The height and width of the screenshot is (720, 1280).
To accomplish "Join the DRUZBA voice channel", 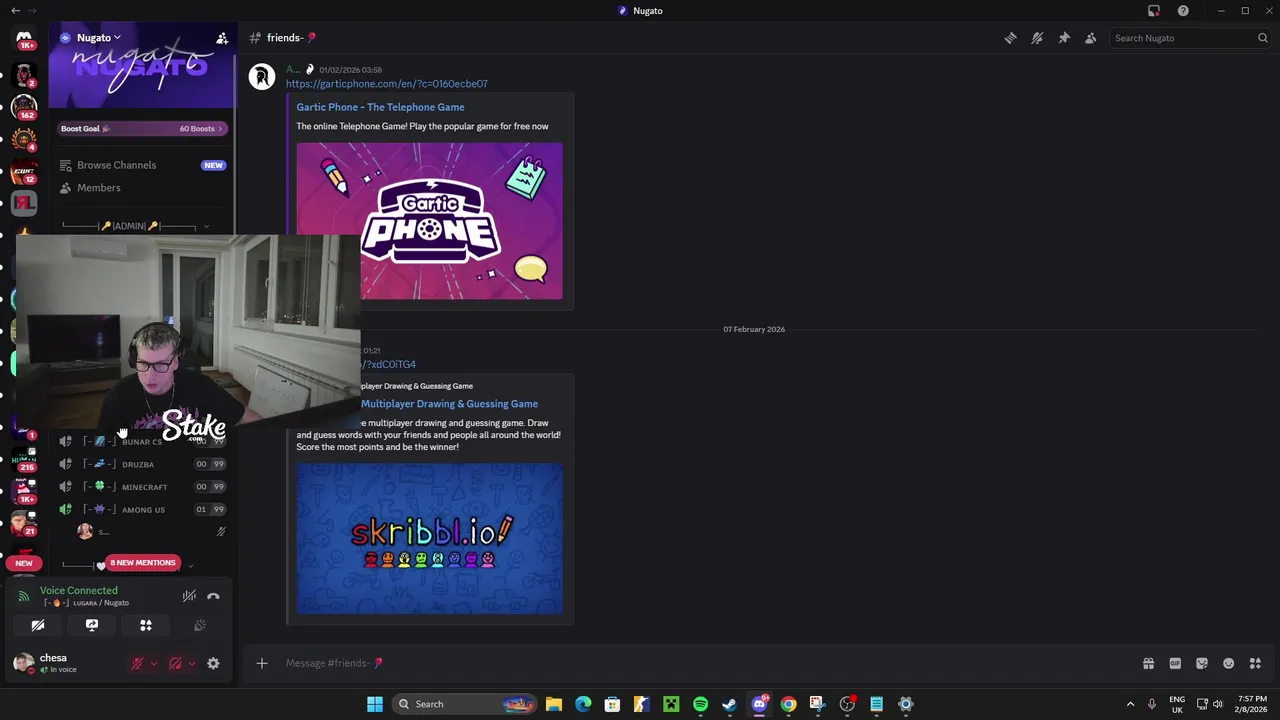I will [x=142, y=464].
